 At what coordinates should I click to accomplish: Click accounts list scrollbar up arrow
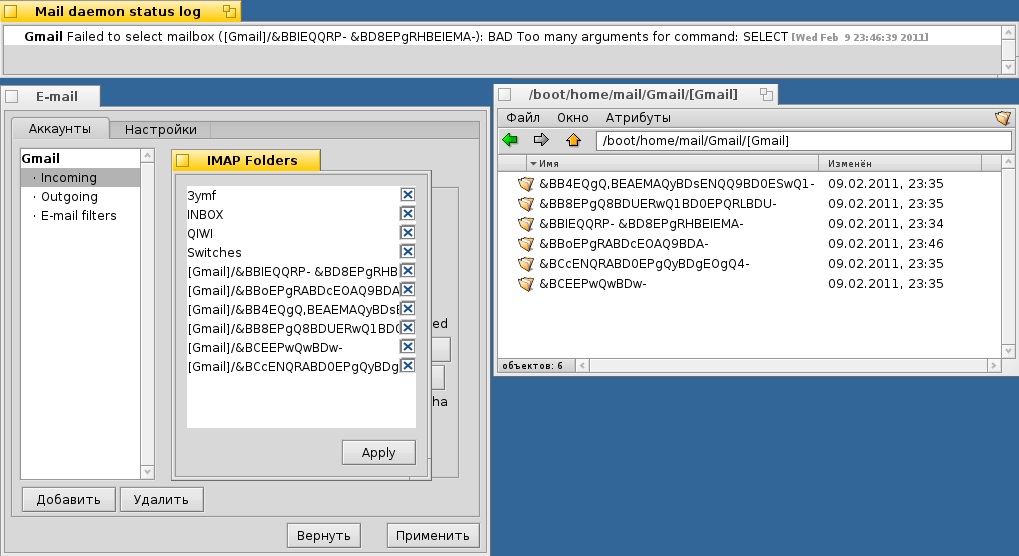[148, 156]
